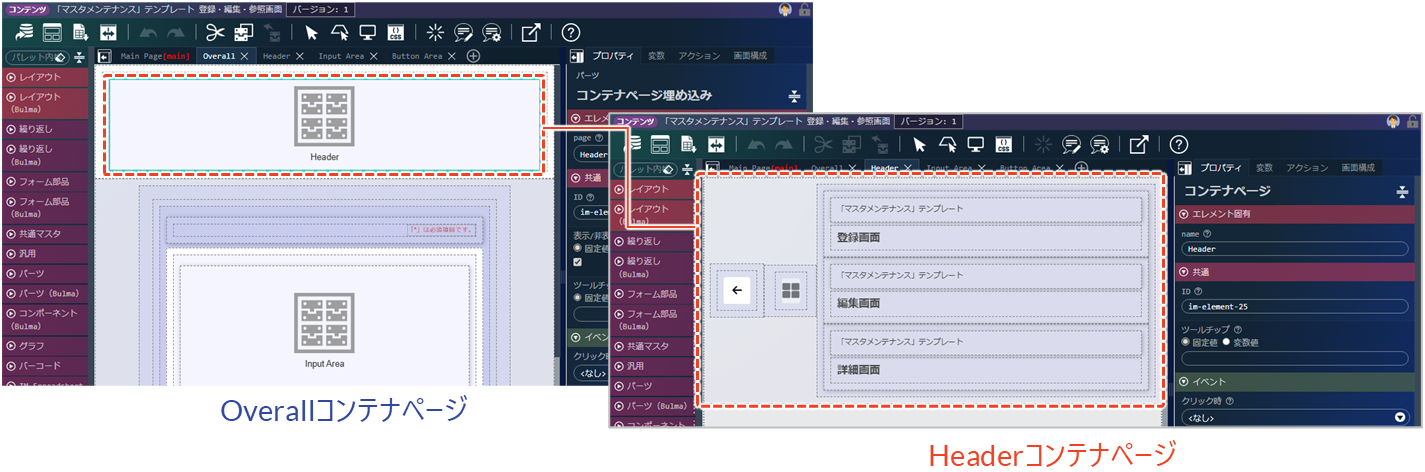Select the Input Area container placeholder
Viewport: 1425px width, 472px height.
click(324, 330)
